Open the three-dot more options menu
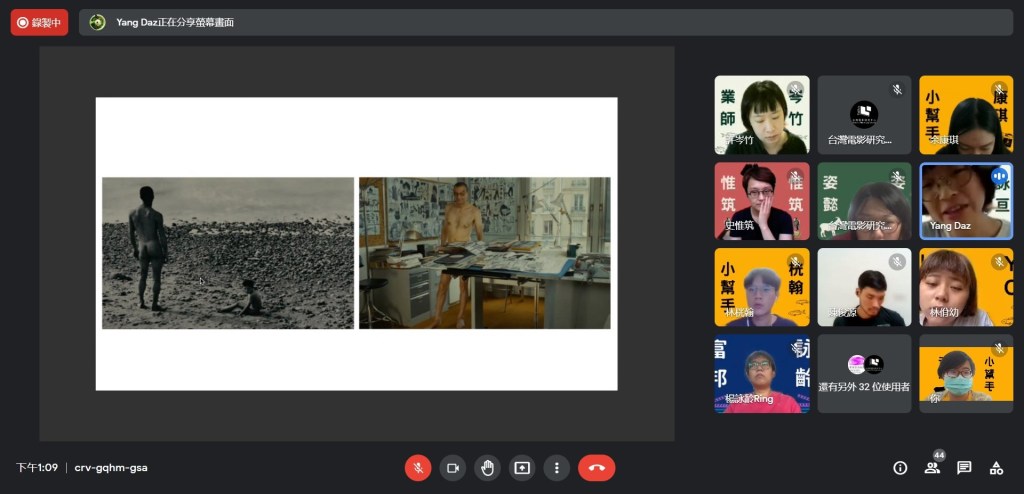 coord(557,467)
